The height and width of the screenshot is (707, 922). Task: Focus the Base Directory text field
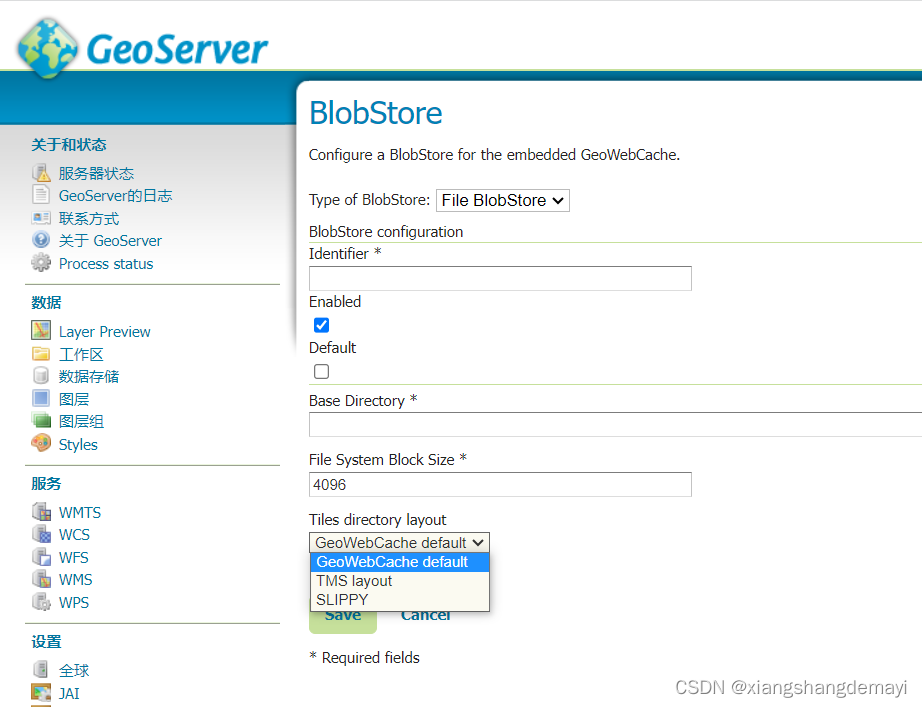pos(616,424)
